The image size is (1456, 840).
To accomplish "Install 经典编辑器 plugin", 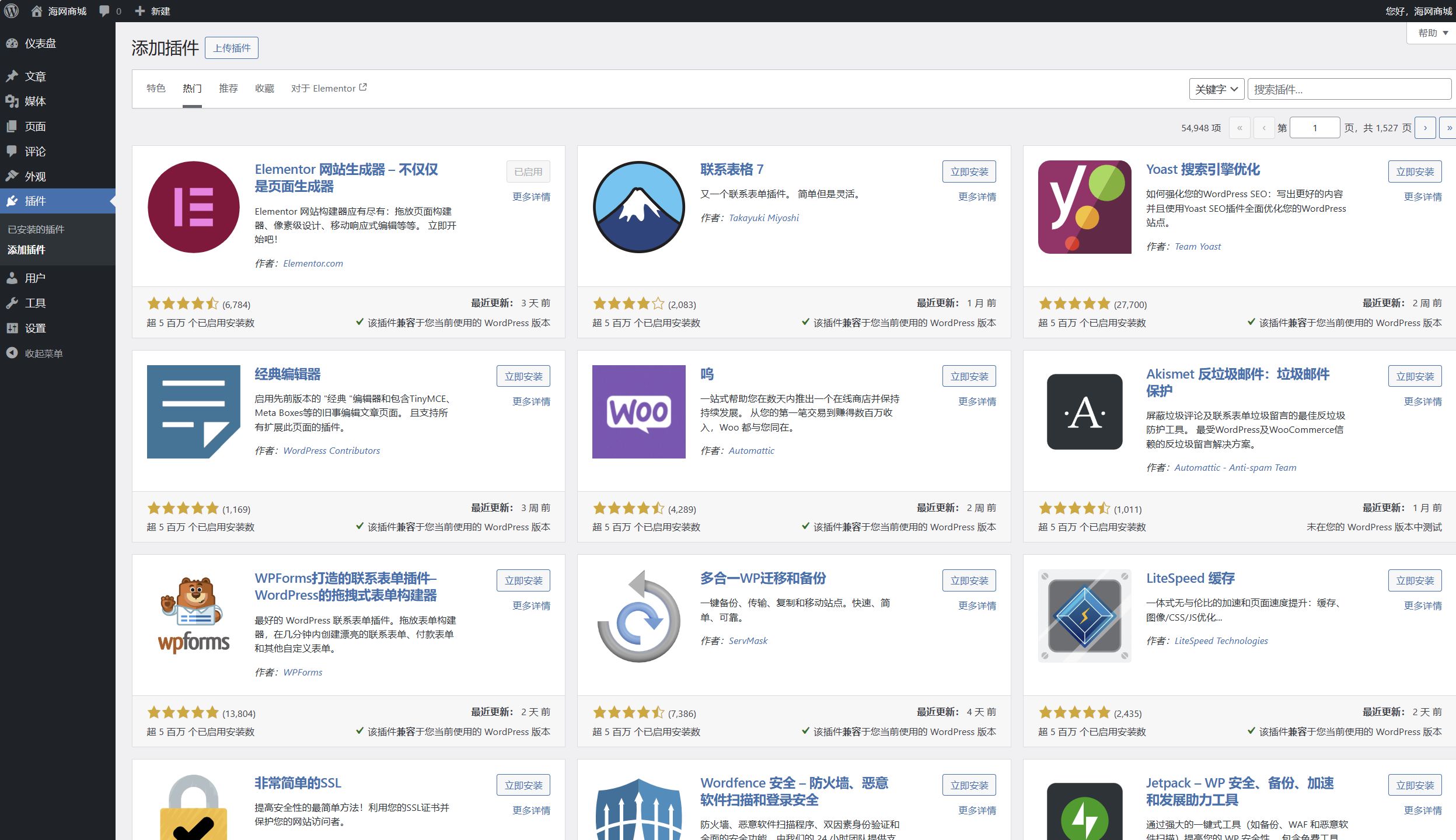I will [x=523, y=376].
